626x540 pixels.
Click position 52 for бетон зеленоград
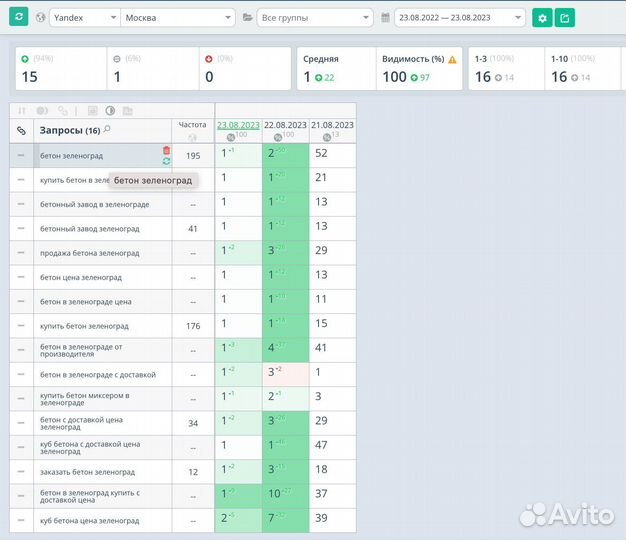tap(321, 153)
